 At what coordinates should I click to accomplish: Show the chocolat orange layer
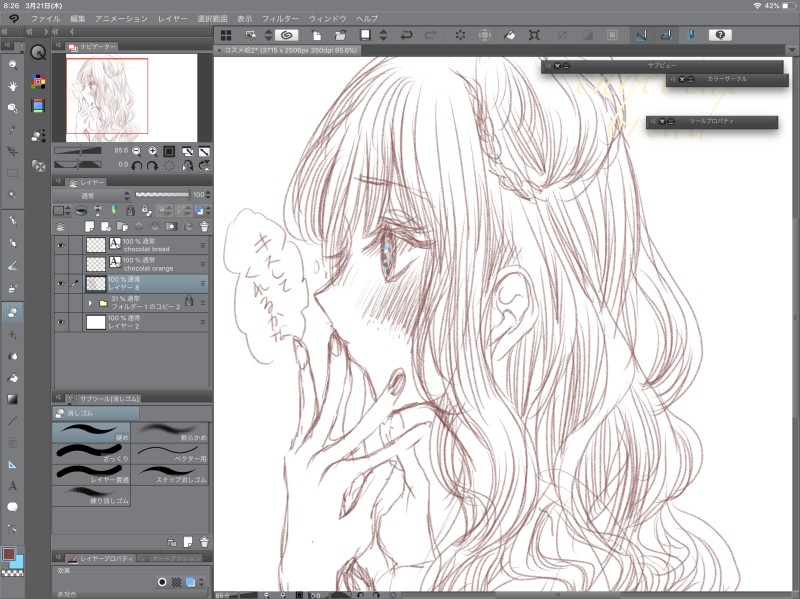tap(61, 264)
